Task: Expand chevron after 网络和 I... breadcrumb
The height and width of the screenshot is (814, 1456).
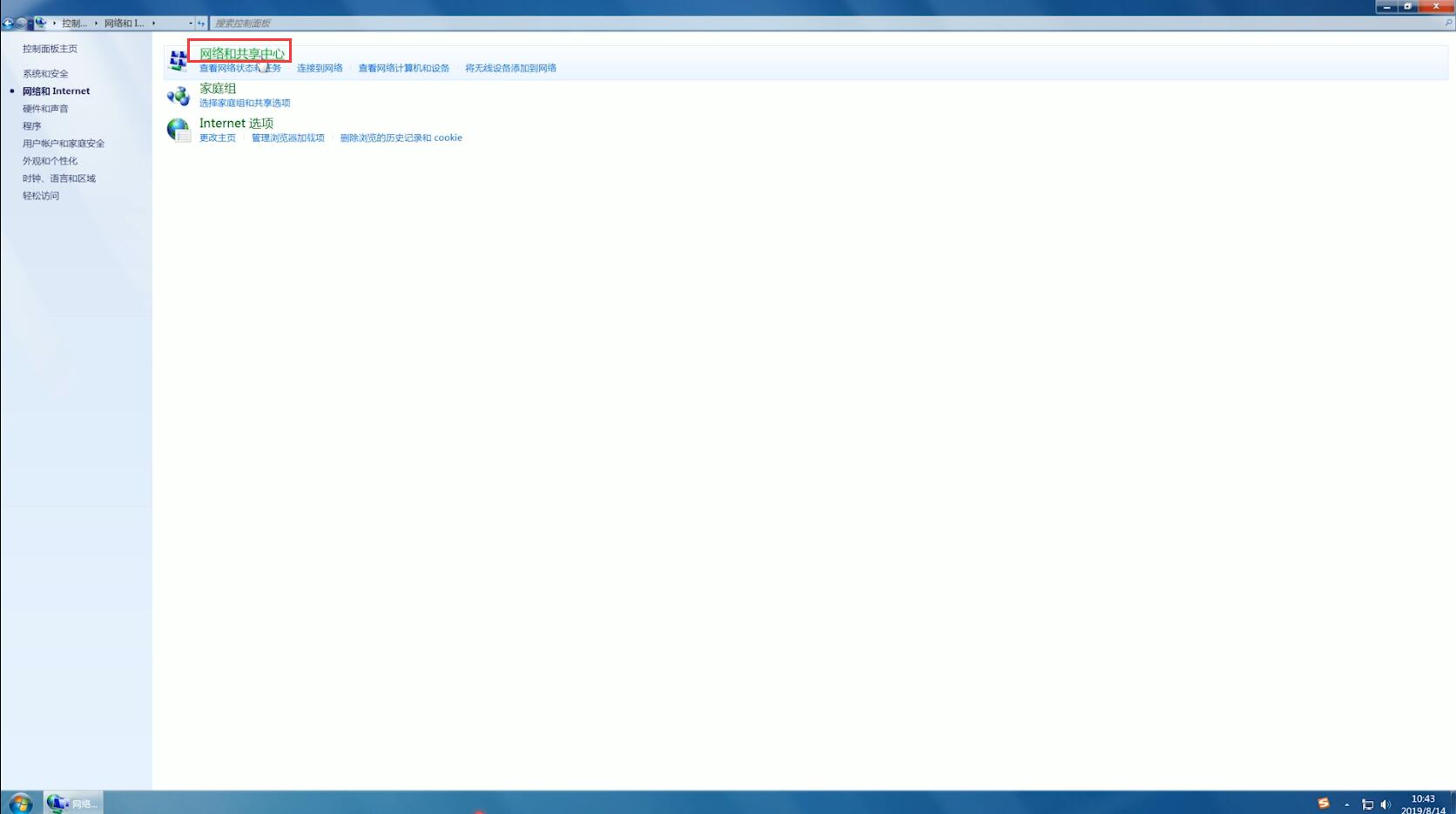Action: (153, 24)
